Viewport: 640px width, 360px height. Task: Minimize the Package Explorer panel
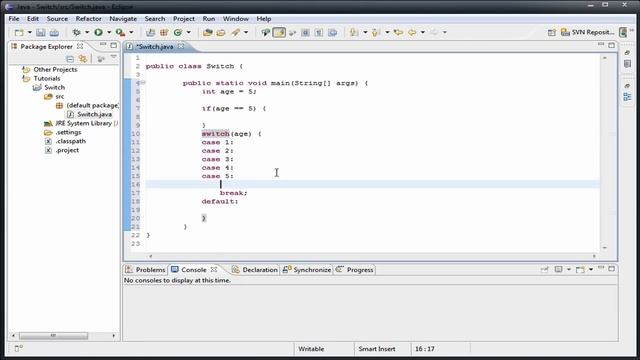click(x=102, y=44)
